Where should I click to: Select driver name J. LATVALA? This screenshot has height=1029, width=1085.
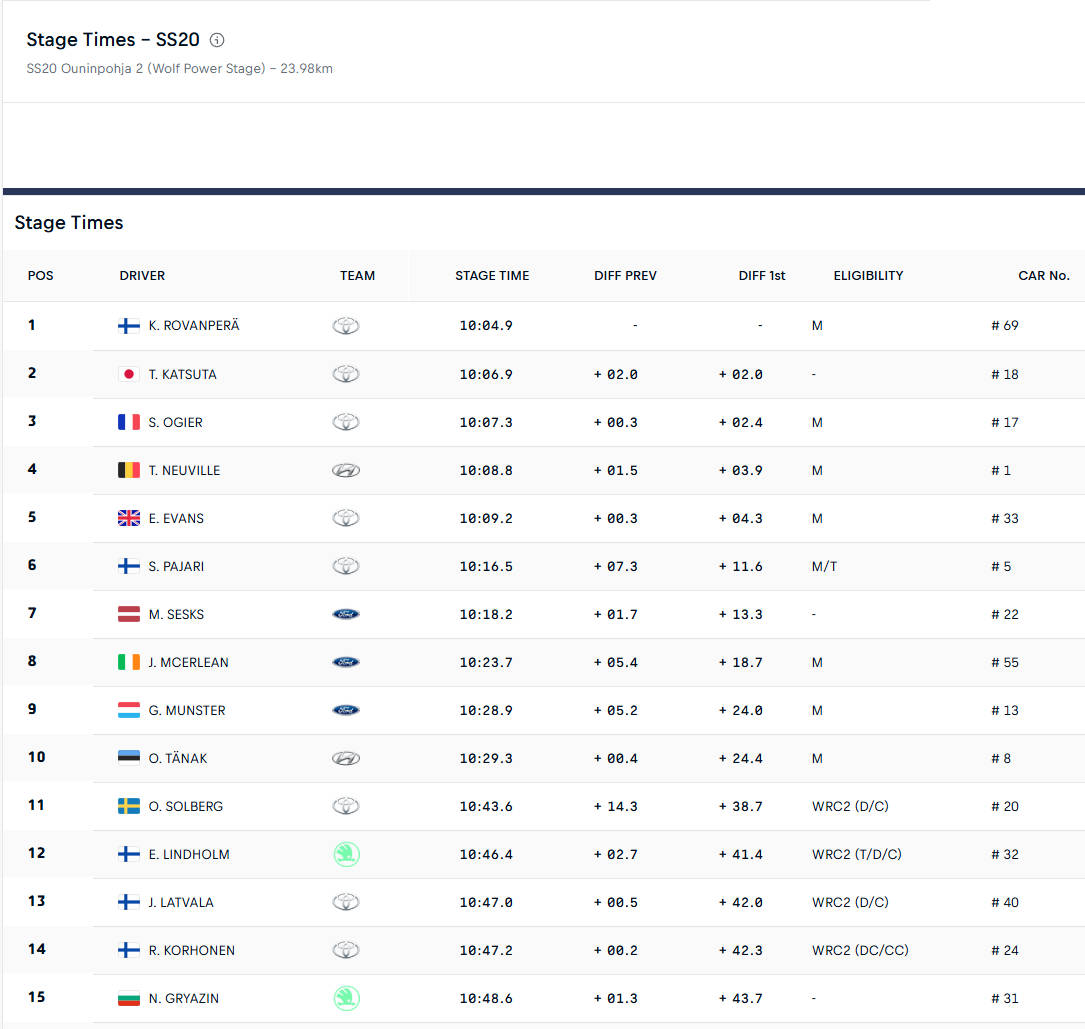click(181, 902)
